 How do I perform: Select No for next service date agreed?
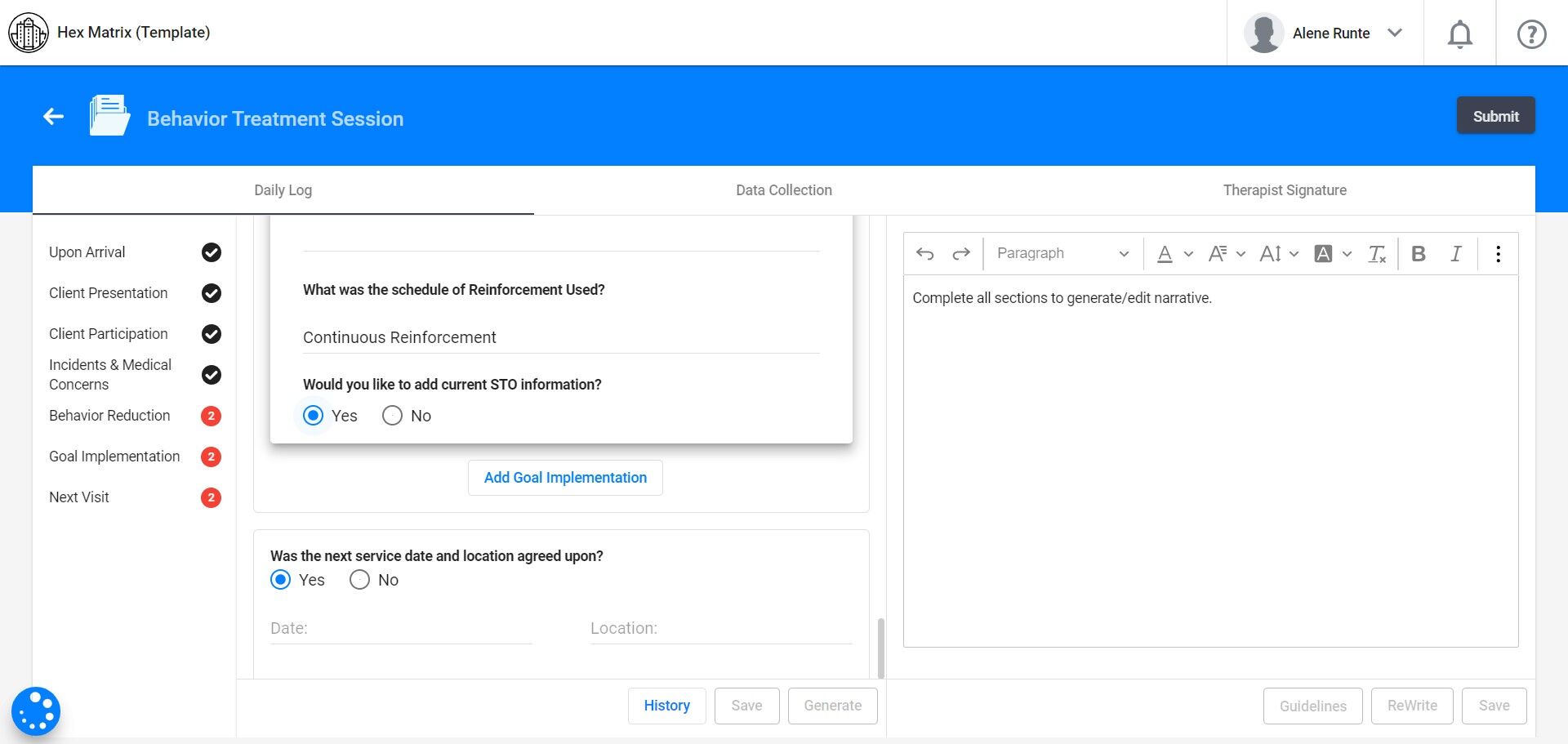[x=359, y=580]
